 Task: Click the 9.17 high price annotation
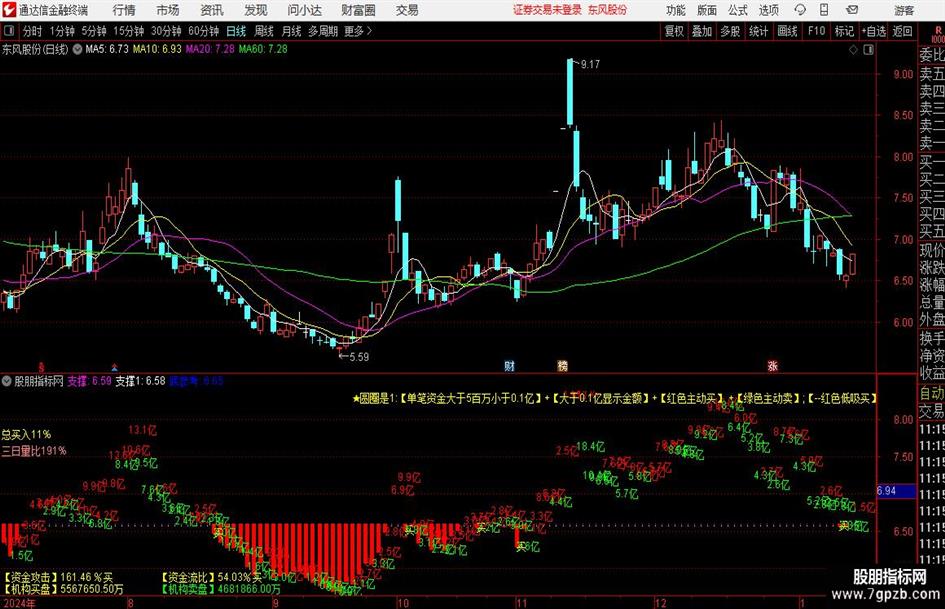[590, 64]
